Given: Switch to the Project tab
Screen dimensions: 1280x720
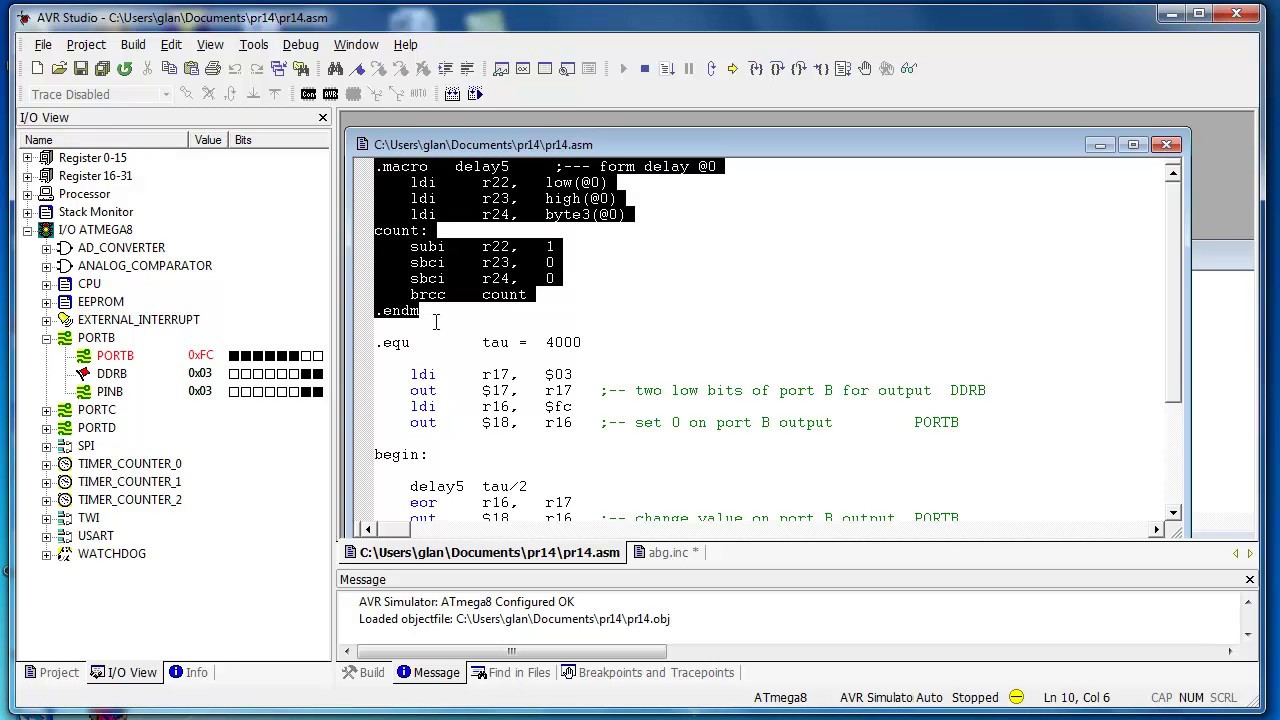Looking at the screenshot, I should pyautogui.click(x=52, y=672).
